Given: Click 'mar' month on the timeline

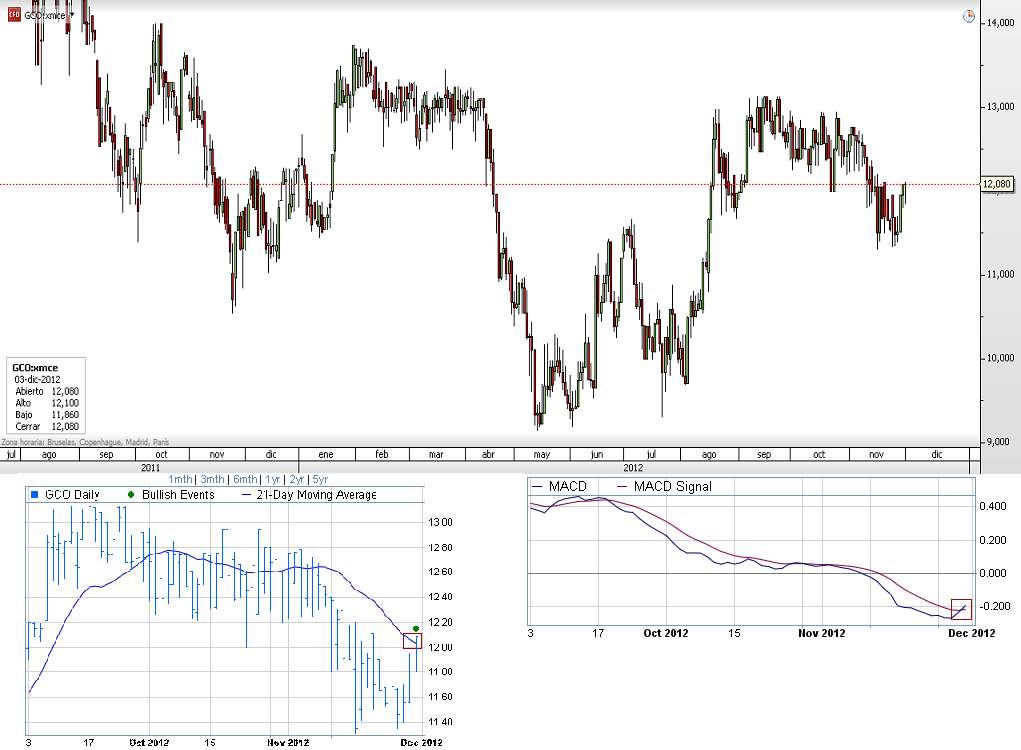Looking at the screenshot, I should pyautogui.click(x=436, y=454).
